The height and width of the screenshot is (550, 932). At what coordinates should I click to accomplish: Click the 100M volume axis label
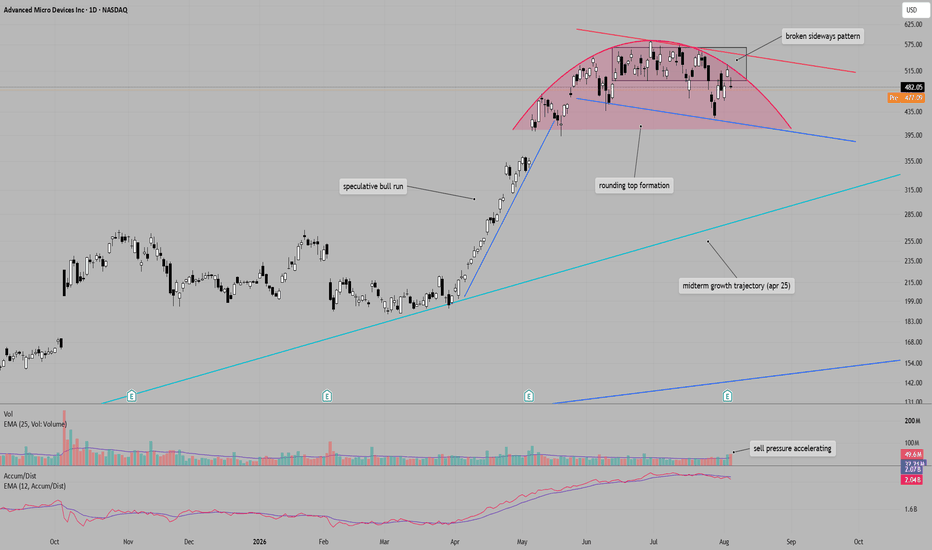(x=912, y=443)
